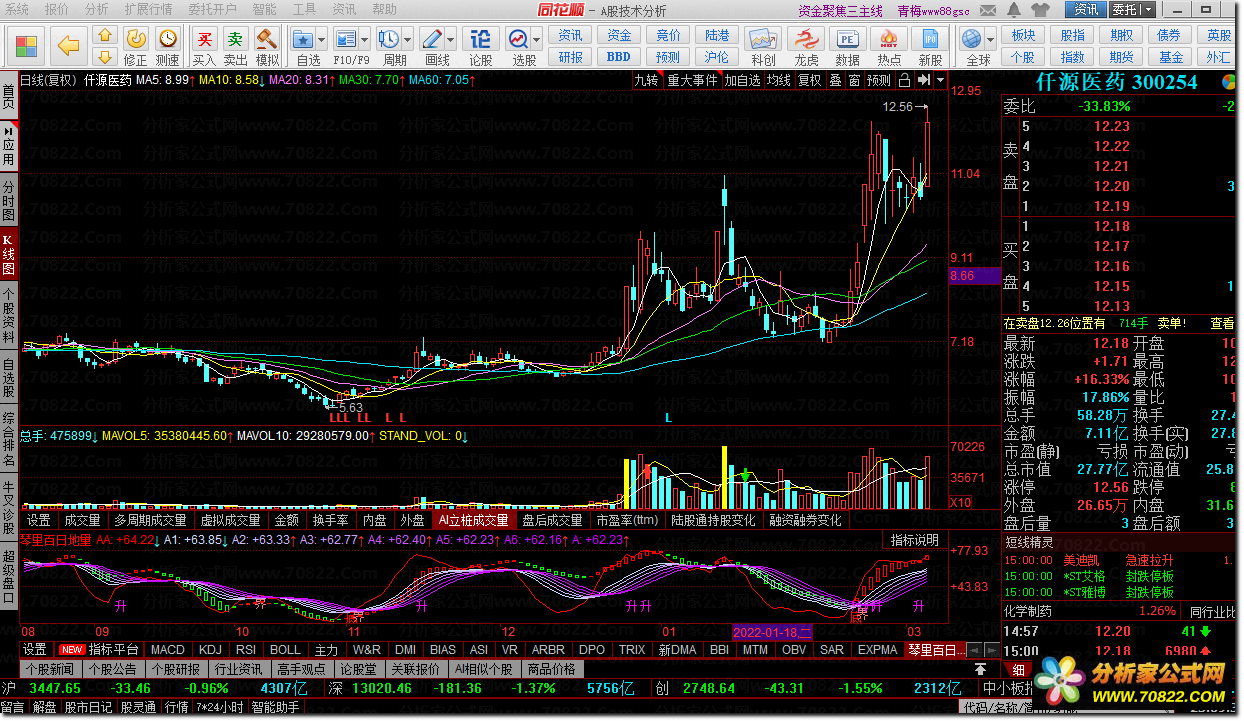Toggle 复权 price adjustment
This screenshot has width=1244, height=721.
coord(809,80)
